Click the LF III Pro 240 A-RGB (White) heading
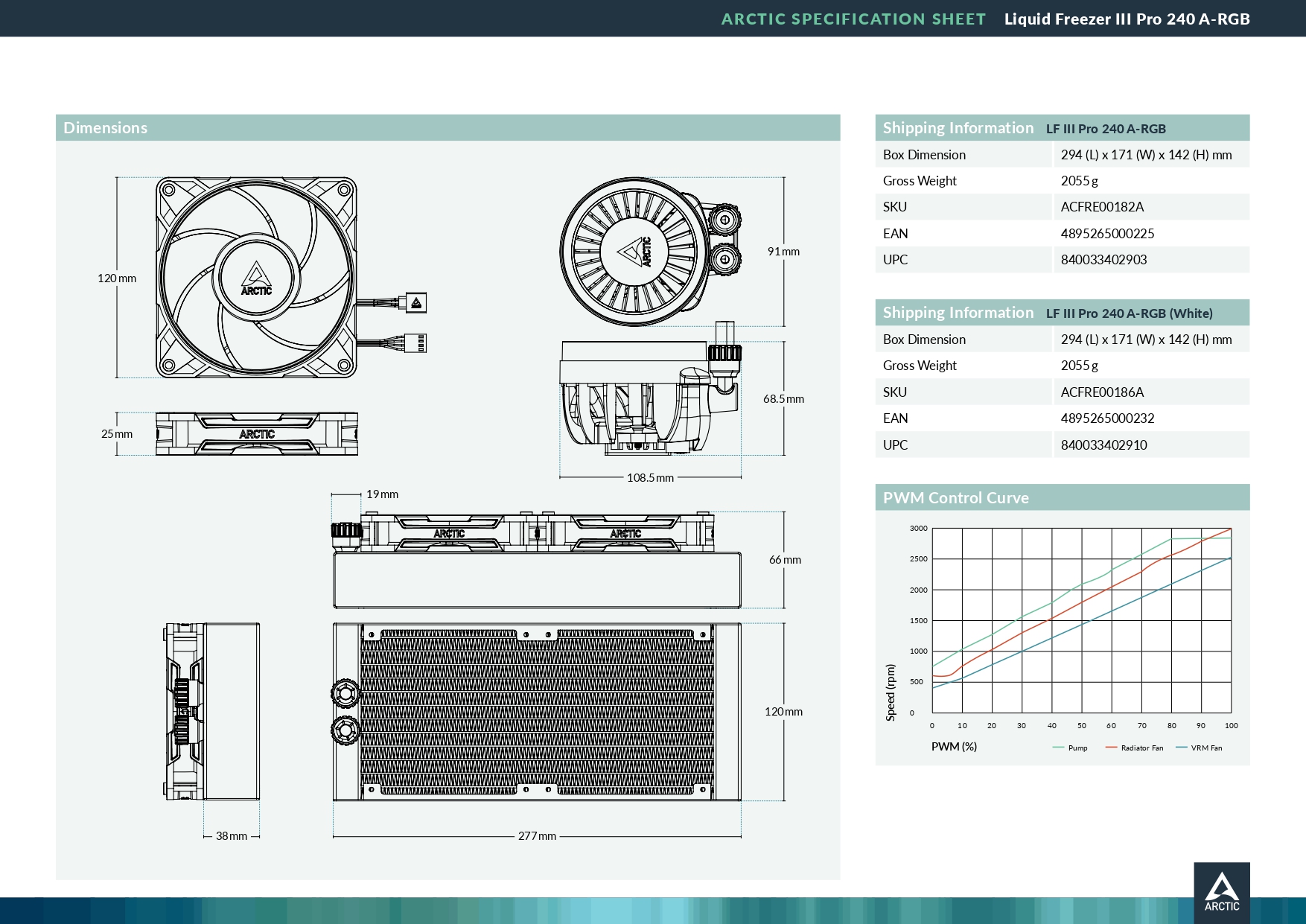 click(x=1129, y=313)
